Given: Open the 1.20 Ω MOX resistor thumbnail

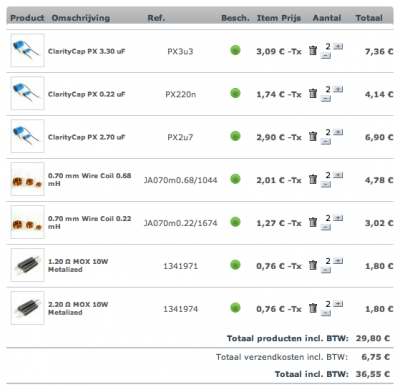Looking at the screenshot, I should [x=27, y=265].
